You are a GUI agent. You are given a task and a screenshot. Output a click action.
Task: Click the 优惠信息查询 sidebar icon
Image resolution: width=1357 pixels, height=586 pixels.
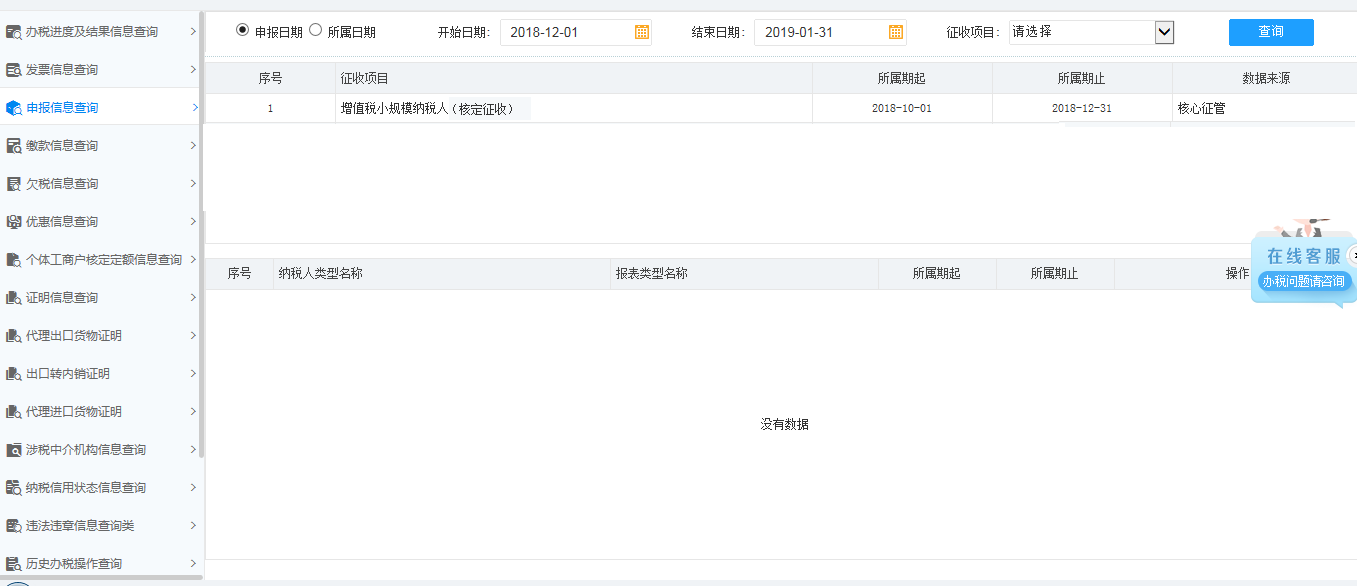pos(14,222)
